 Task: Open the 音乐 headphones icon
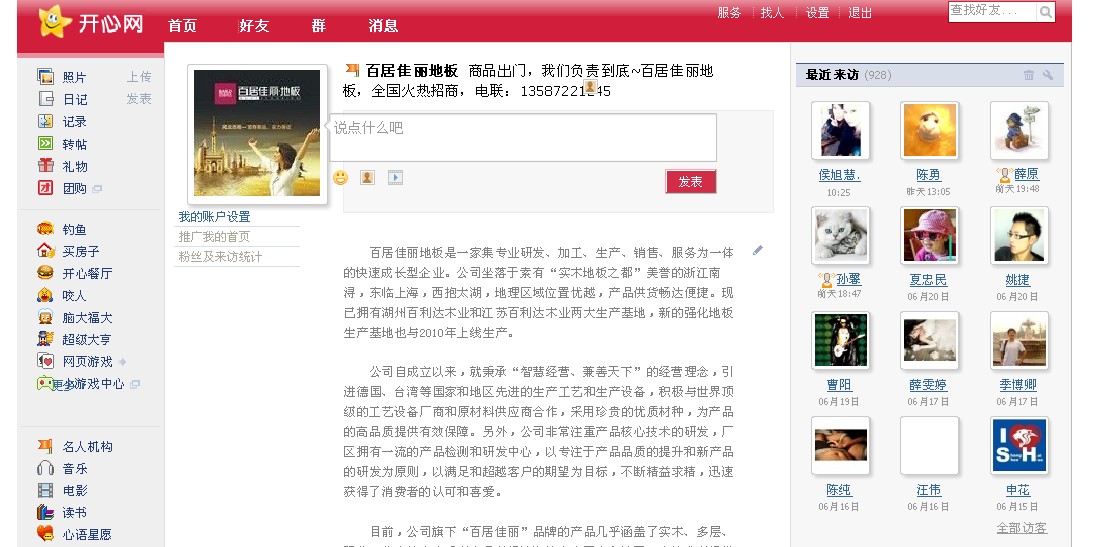pos(46,468)
